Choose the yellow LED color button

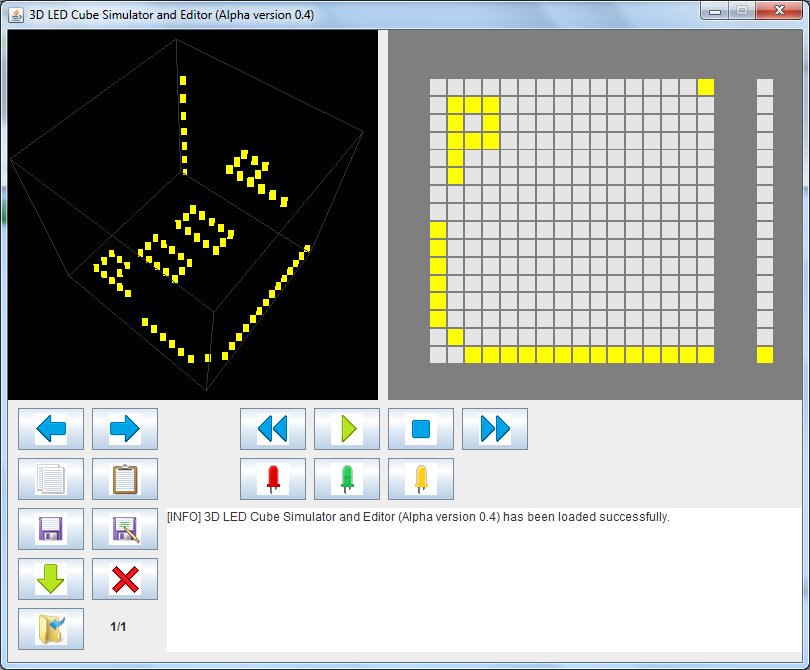420,479
